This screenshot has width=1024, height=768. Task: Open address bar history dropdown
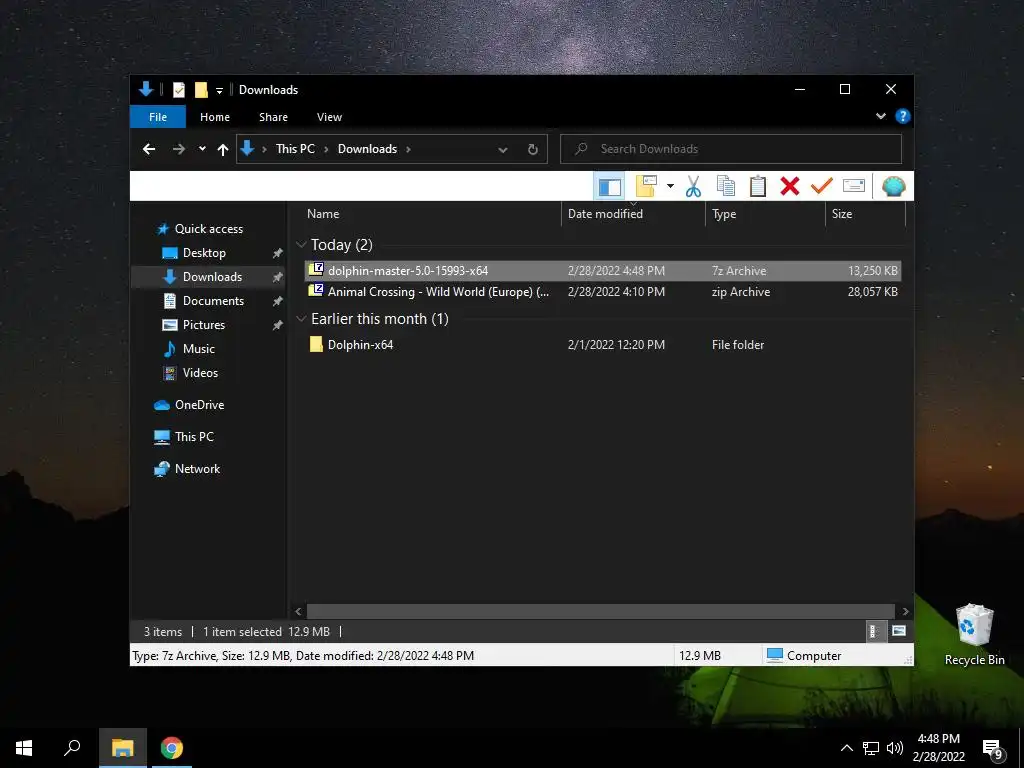[503, 150]
